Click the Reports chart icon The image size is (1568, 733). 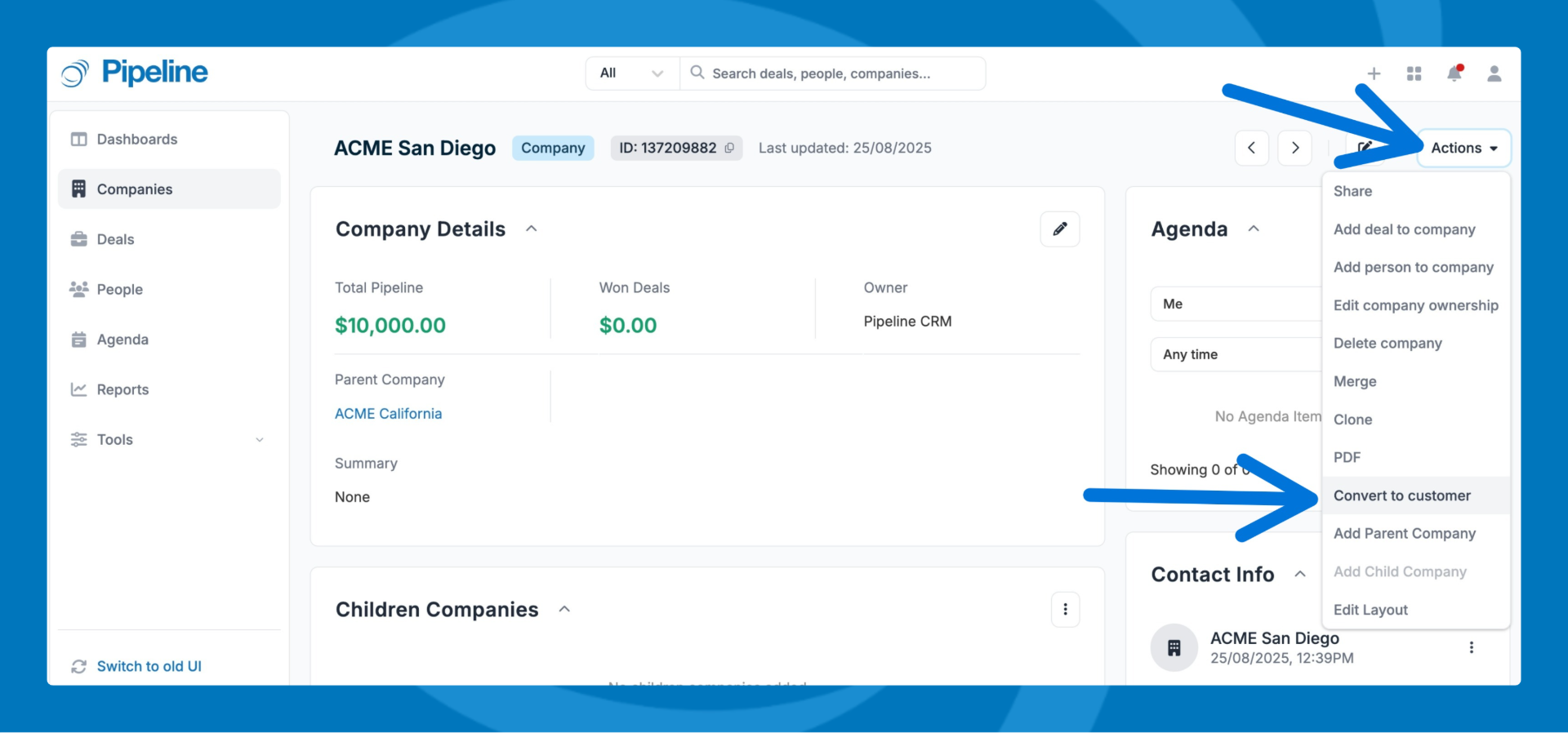point(78,389)
